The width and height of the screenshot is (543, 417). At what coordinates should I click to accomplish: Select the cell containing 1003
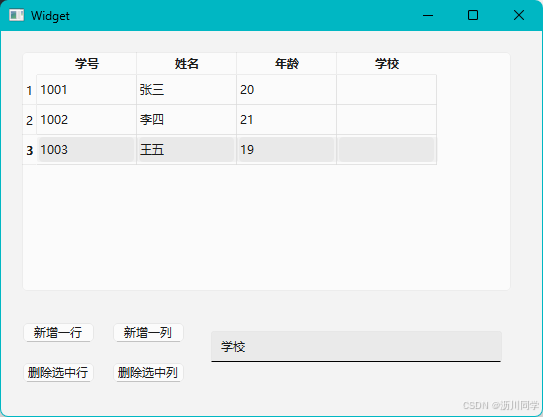87,150
